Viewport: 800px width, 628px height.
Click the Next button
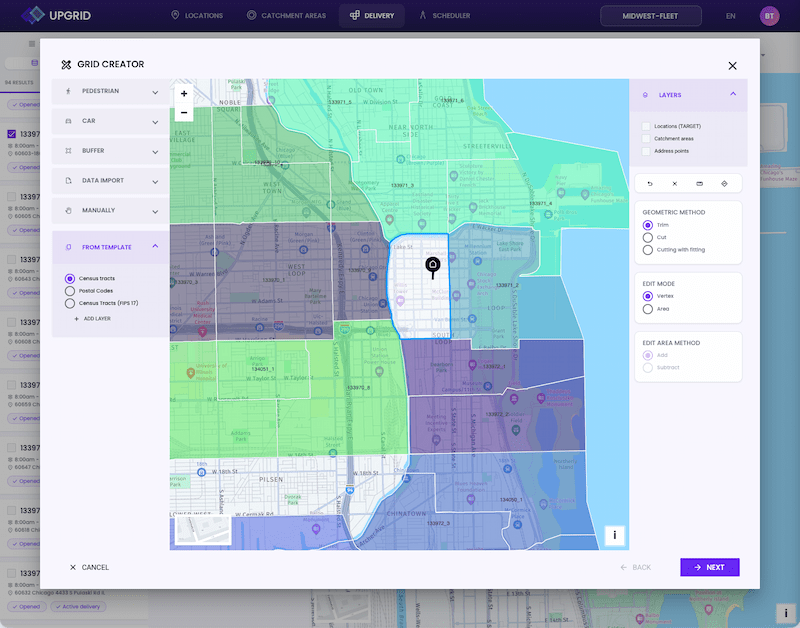click(x=710, y=567)
